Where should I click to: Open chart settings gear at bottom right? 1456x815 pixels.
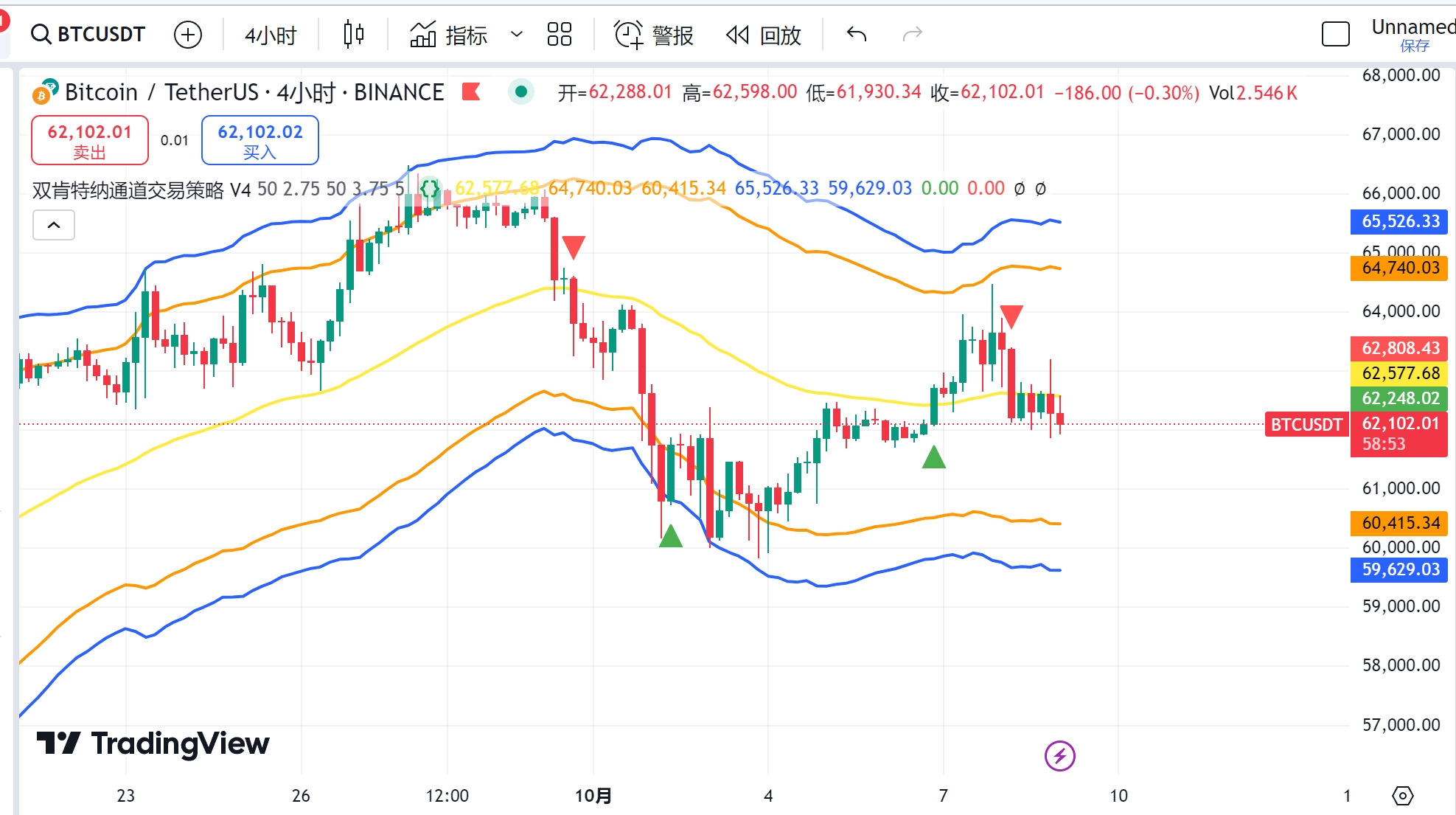click(x=1402, y=796)
